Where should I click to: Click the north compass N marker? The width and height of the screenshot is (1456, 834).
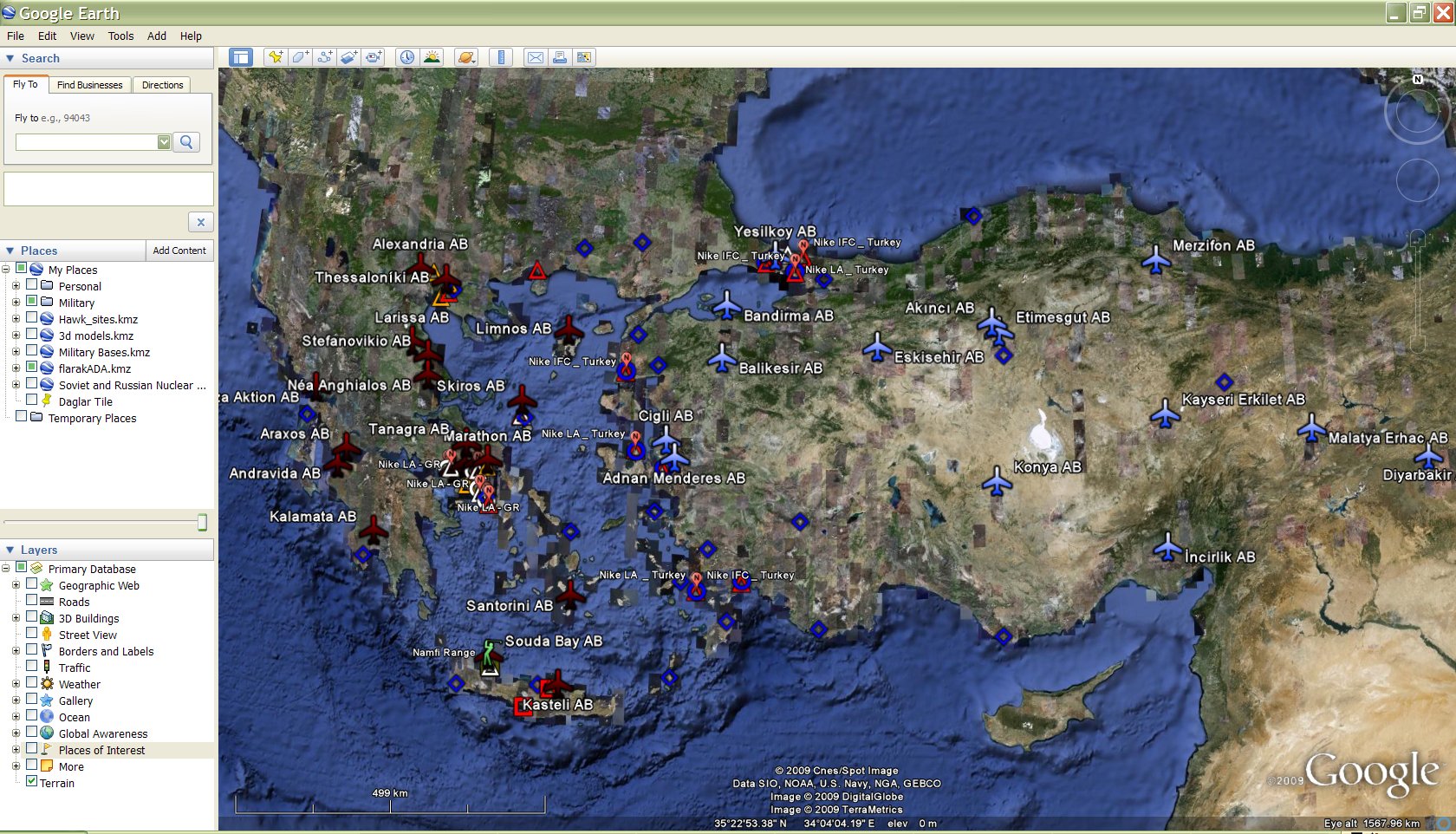pos(1418,79)
